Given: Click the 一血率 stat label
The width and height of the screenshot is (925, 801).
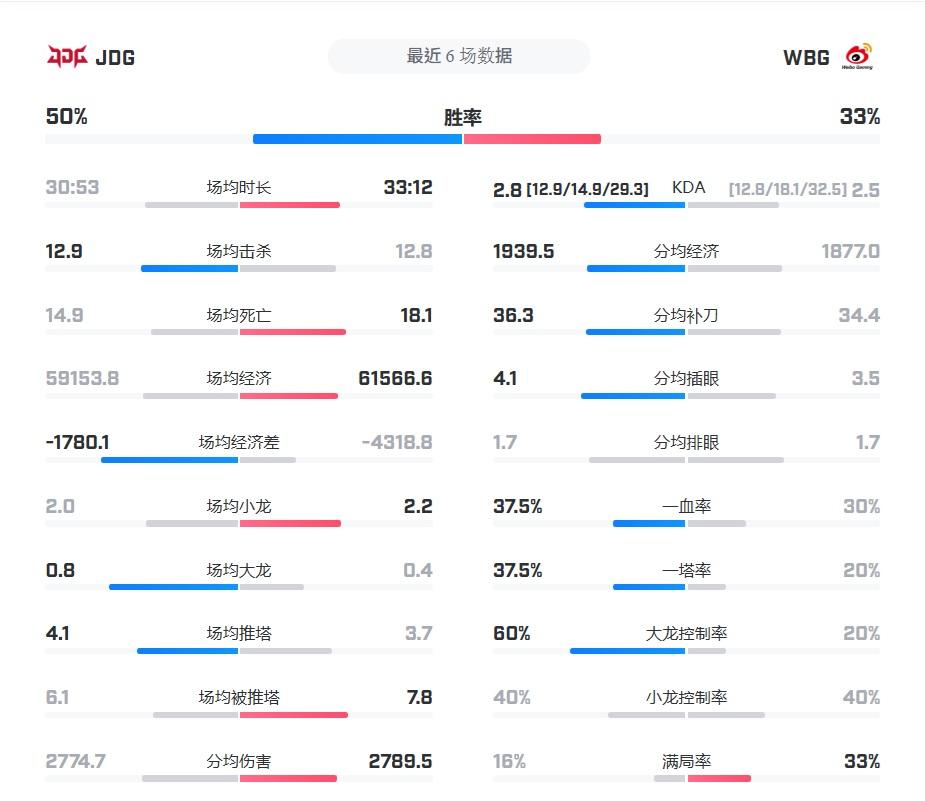Looking at the screenshot, I should coord(686,507).
